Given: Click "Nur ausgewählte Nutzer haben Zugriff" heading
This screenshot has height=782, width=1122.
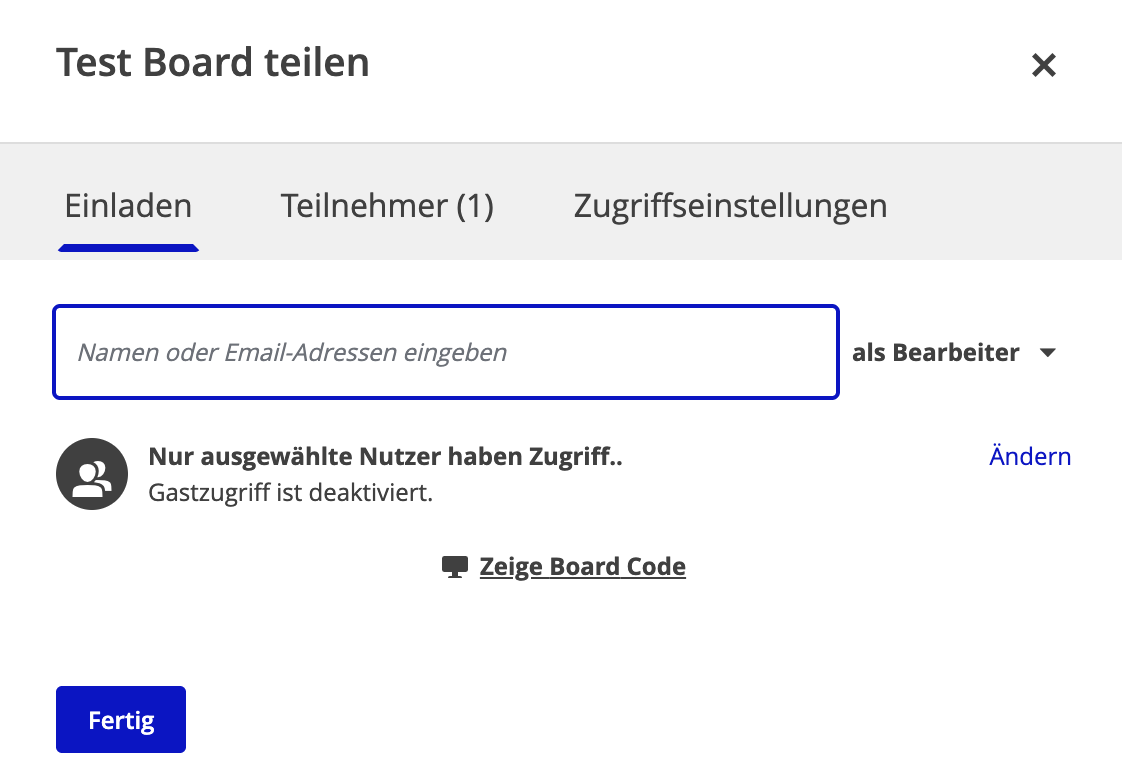Looking at the screenshot, I should pyautogui.click(x=385, y=457).
